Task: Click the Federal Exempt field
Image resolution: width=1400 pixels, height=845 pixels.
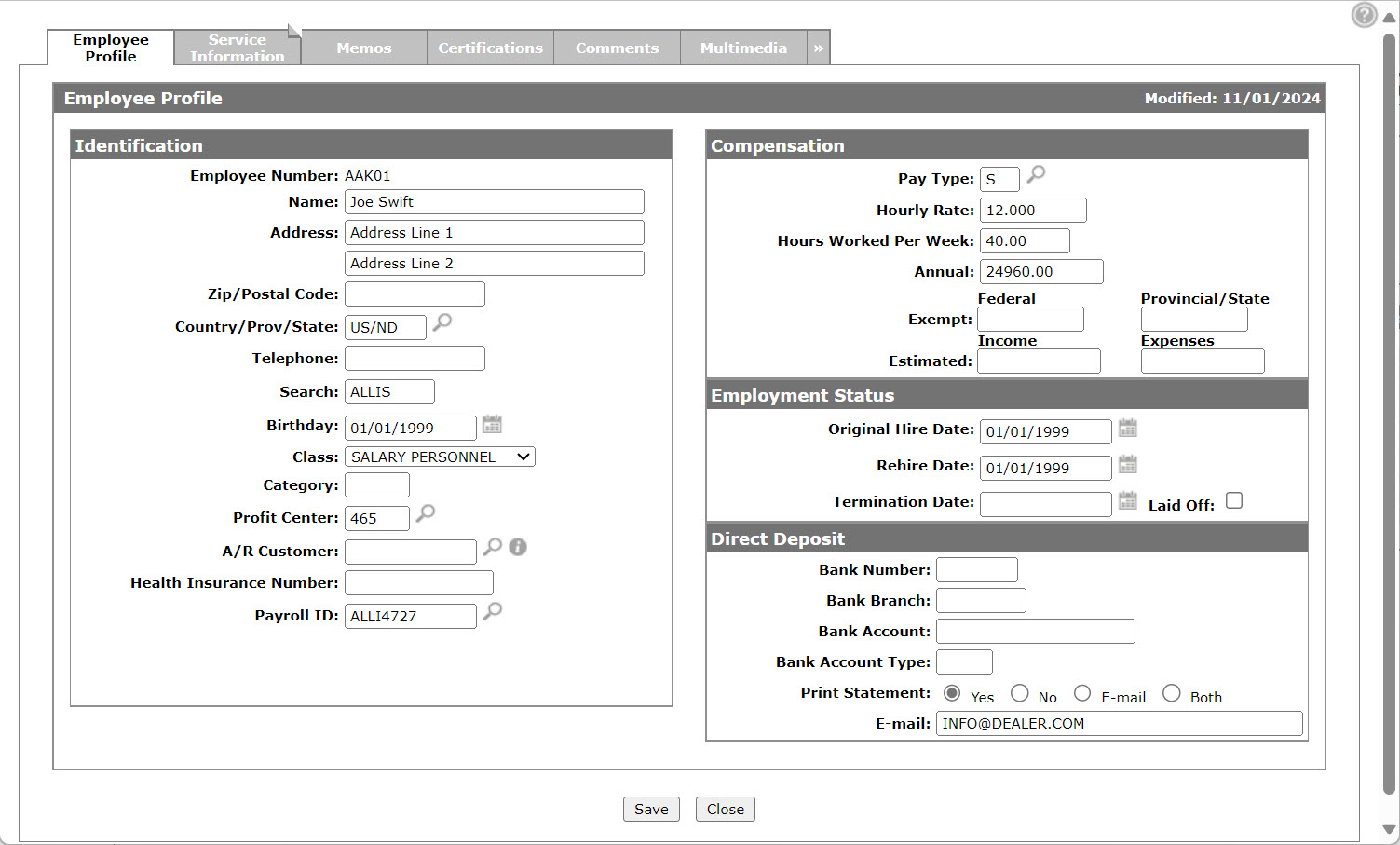Action: [x=1030, y=319]
